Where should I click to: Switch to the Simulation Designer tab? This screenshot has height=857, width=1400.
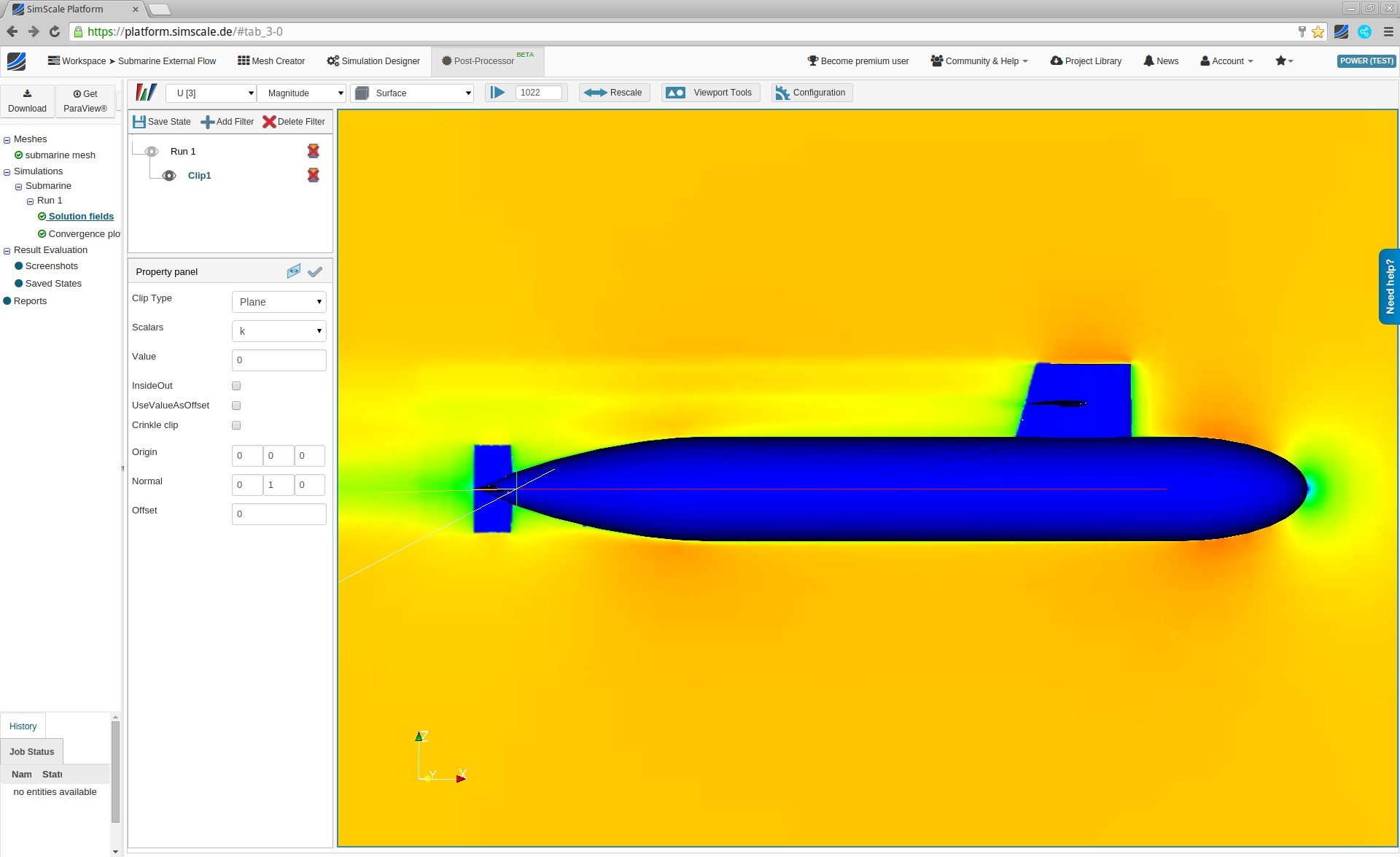[373, 61]
